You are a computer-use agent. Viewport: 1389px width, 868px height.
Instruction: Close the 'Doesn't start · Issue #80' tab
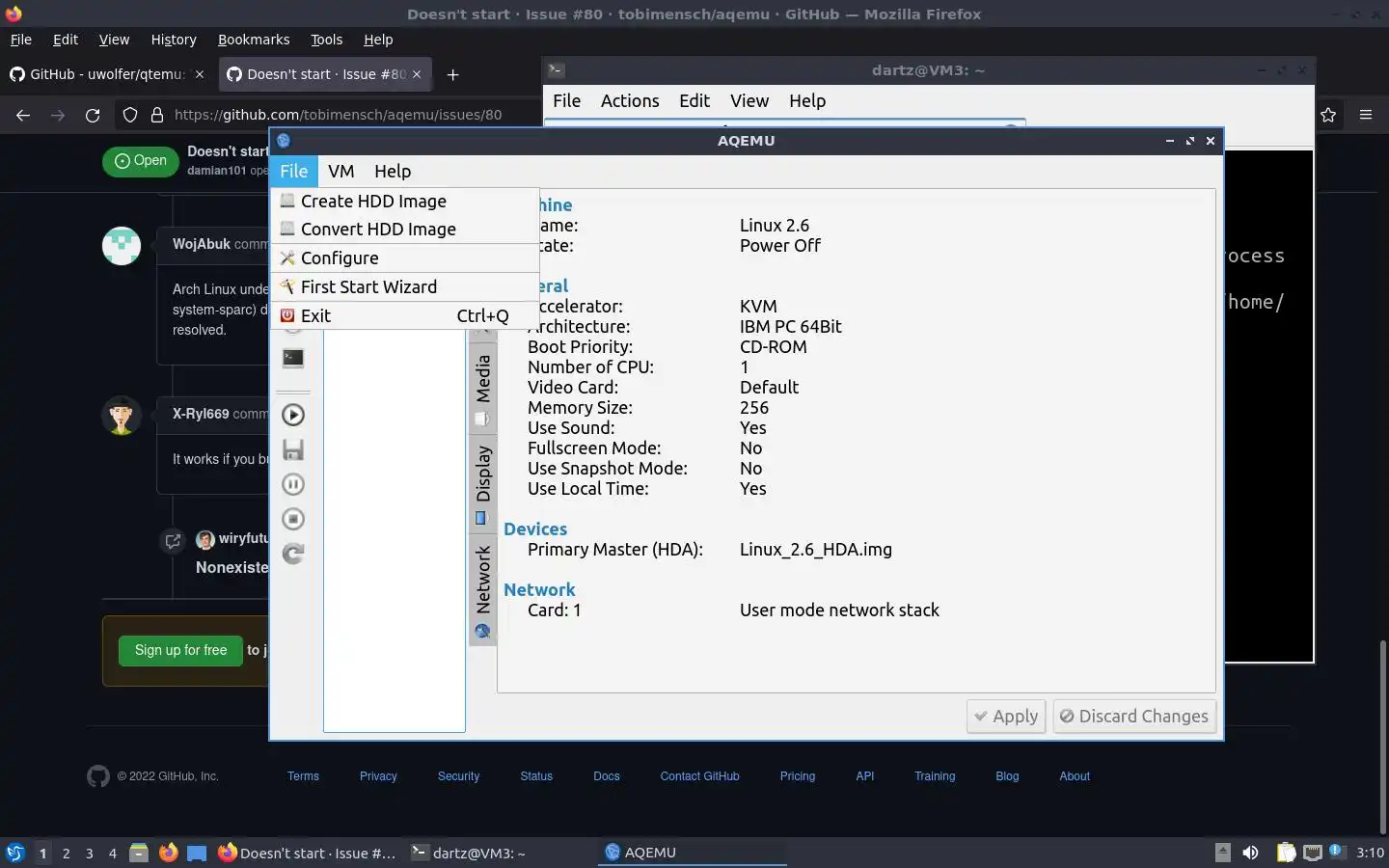pyautogui.click(x=417, y=74)
